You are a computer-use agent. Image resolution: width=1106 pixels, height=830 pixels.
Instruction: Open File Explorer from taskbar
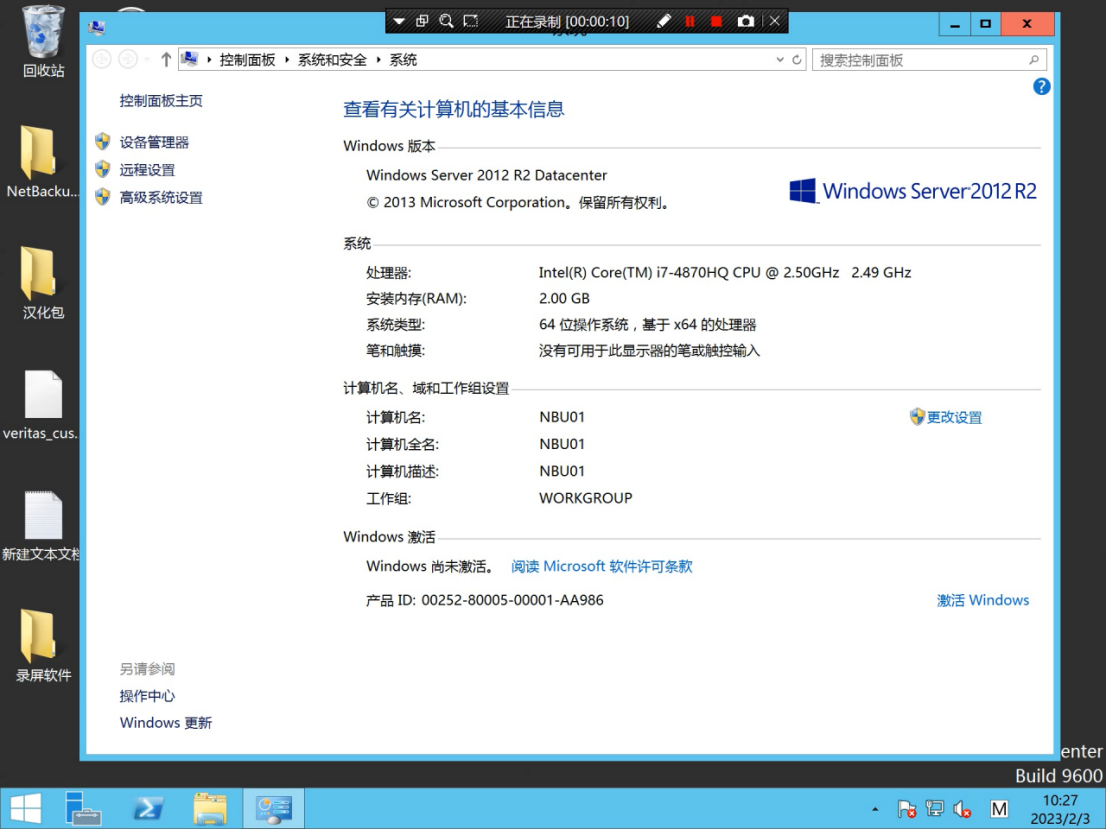[210, 808]
